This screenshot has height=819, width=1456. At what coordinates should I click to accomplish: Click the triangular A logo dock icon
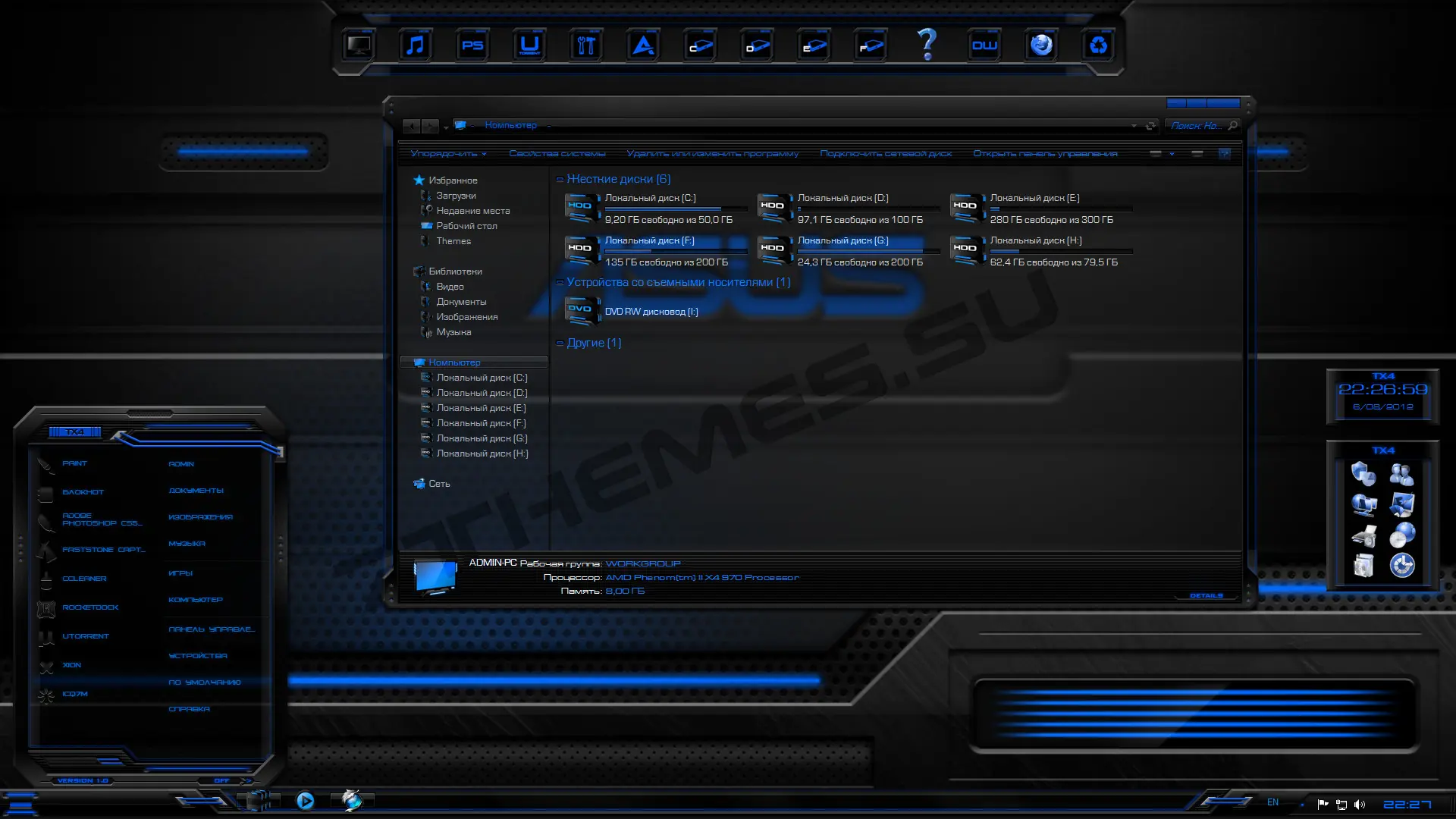643,45
